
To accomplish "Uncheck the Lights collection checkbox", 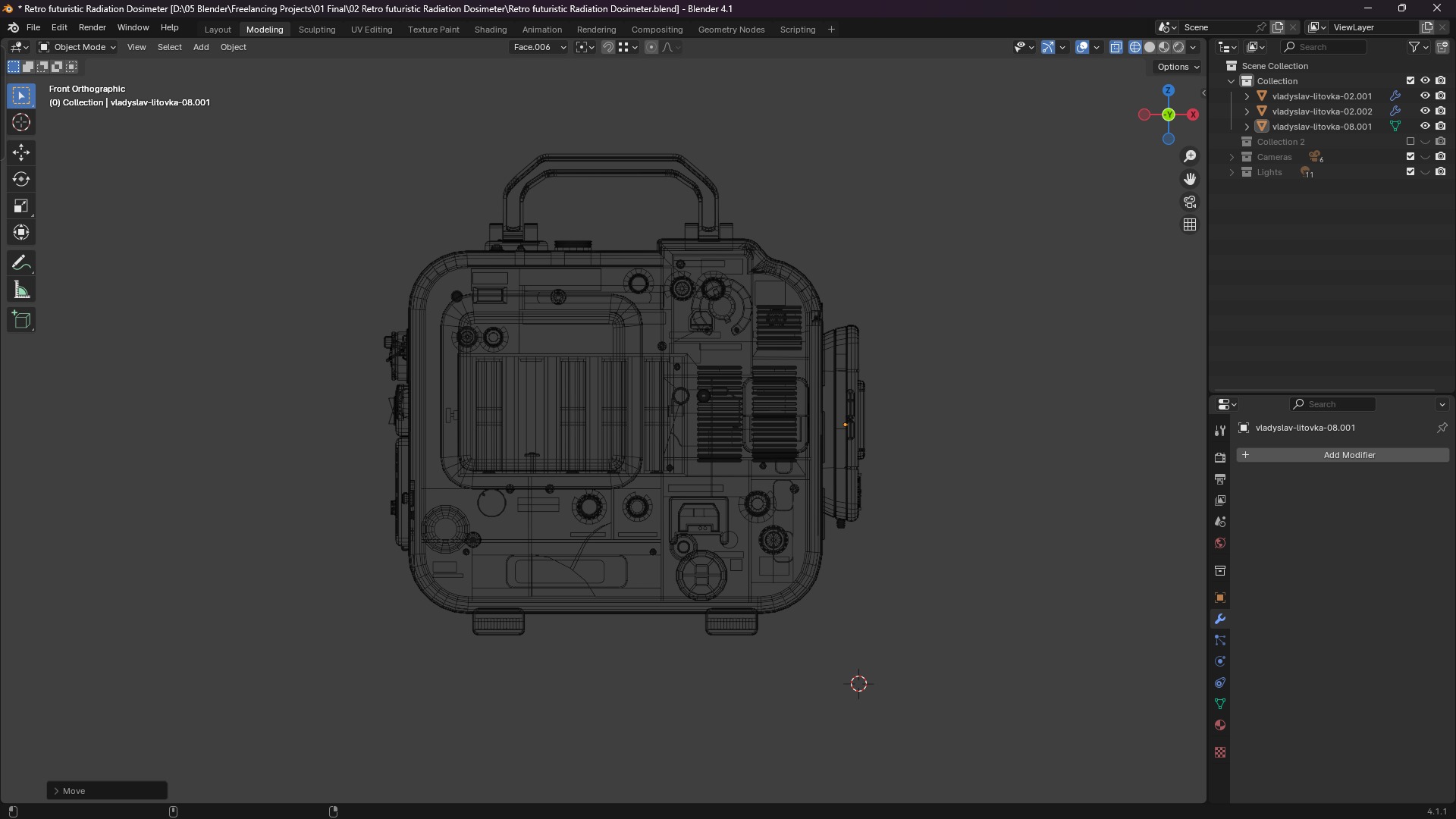I will pyautogui.click(x=1410, y=172).
